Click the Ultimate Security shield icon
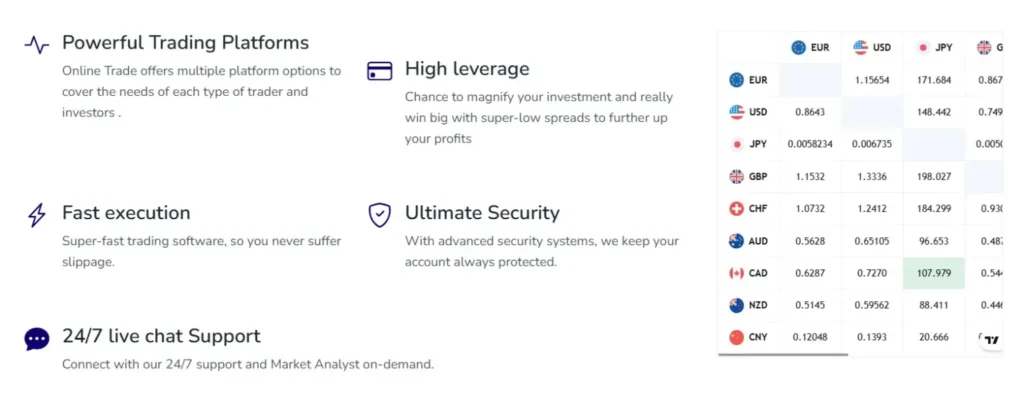The height and width of the screenshot is (405, 1024). [379, 214]
